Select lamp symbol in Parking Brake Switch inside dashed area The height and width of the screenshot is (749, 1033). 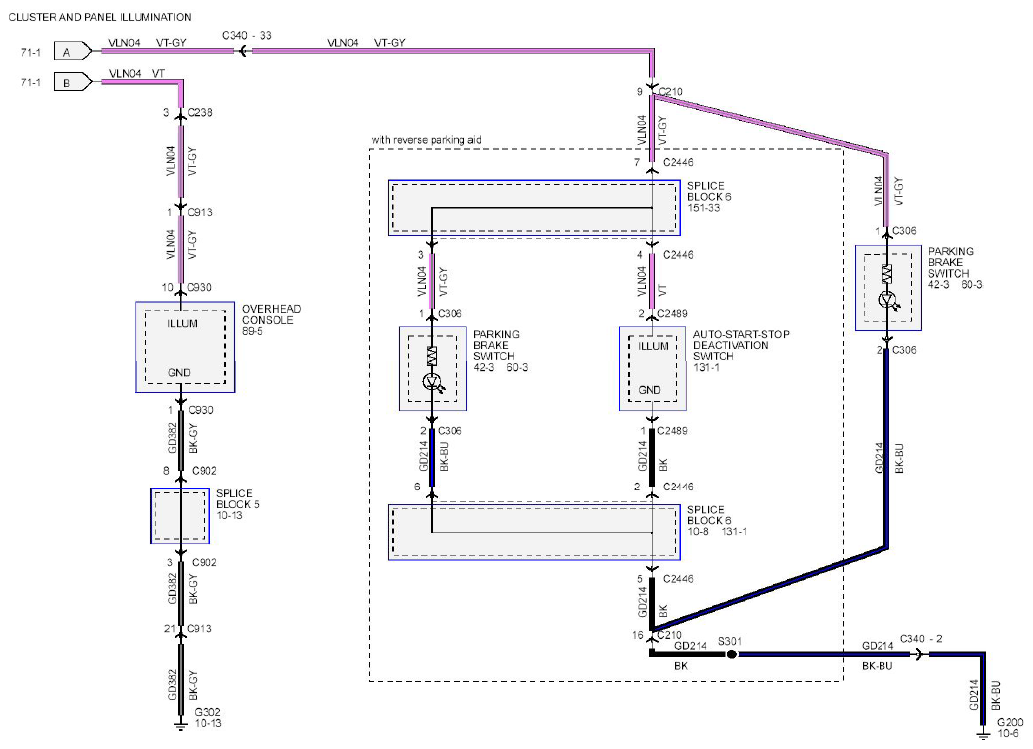coord(432,381)
